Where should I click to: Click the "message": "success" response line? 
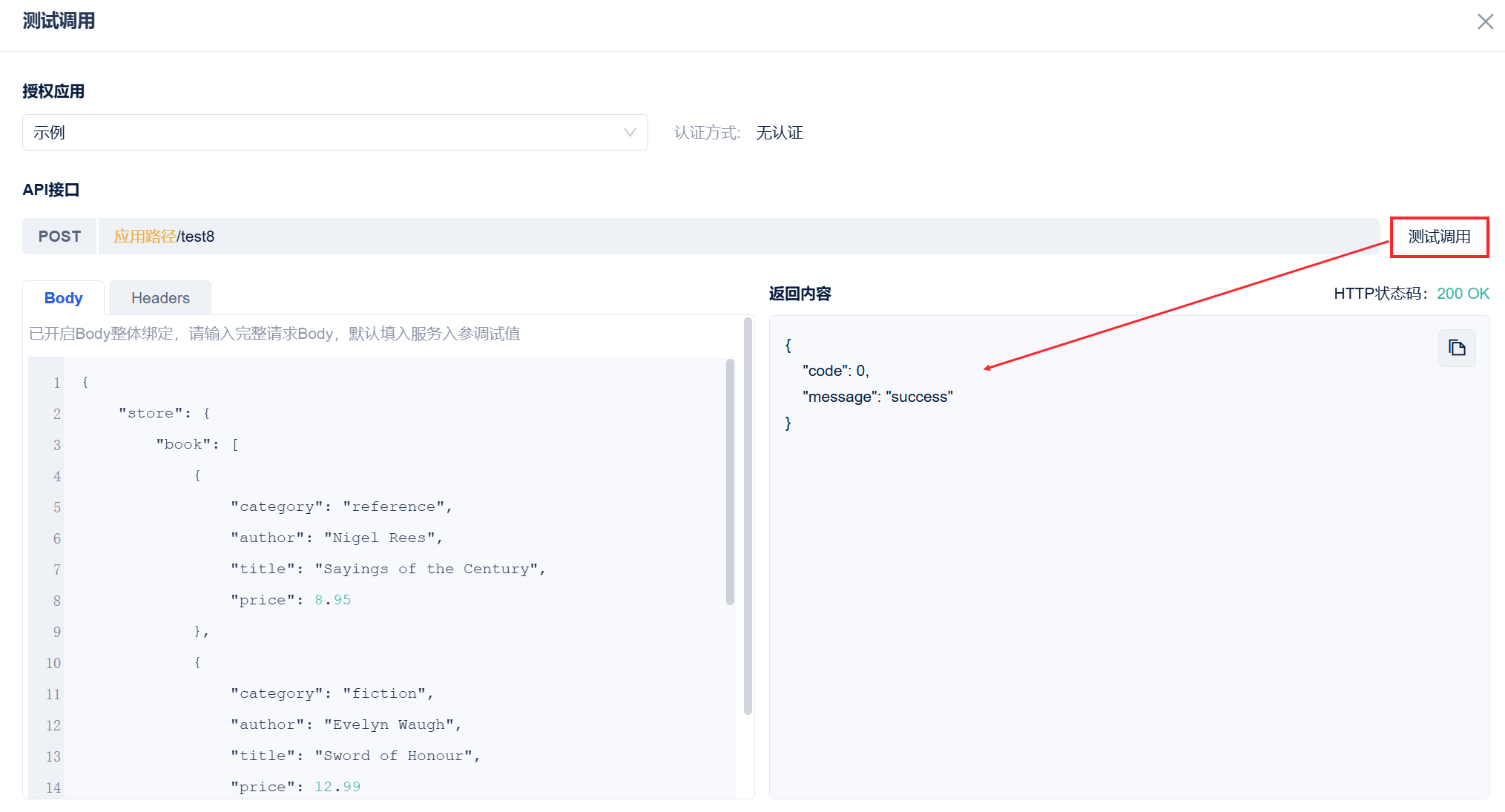[x=877, y=397]
